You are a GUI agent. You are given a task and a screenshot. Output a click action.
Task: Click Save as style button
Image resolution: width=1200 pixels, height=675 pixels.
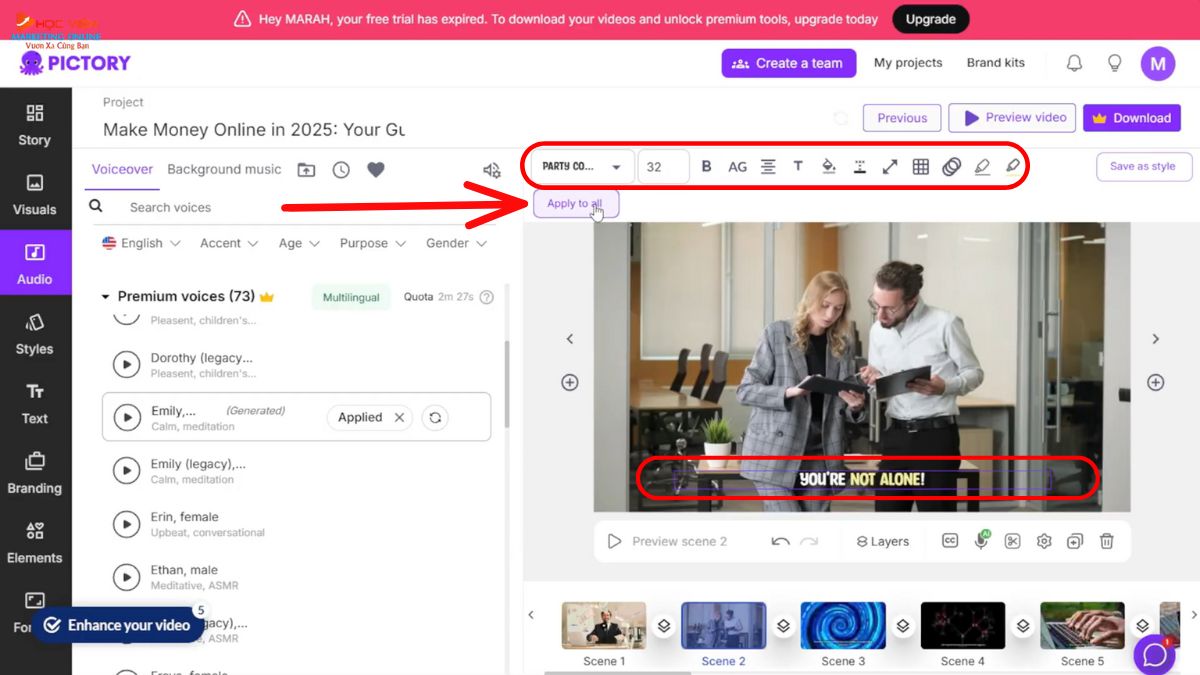(x=1143, y=167)
